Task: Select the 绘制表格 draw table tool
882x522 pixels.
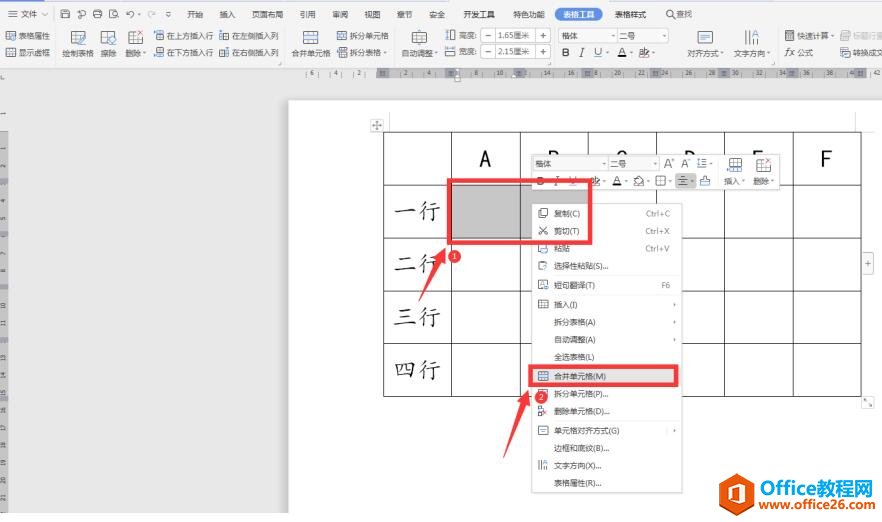Action: [78, 44]
